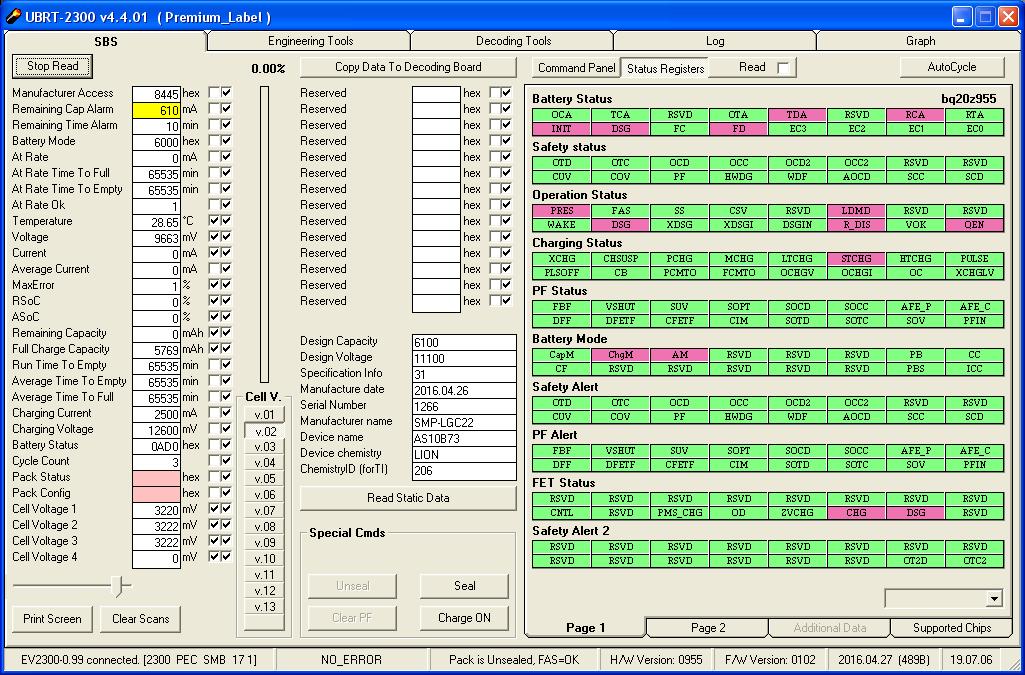Move the scan speed slider handle
This screenshot has height=675, width=1025.
point(118,586)
